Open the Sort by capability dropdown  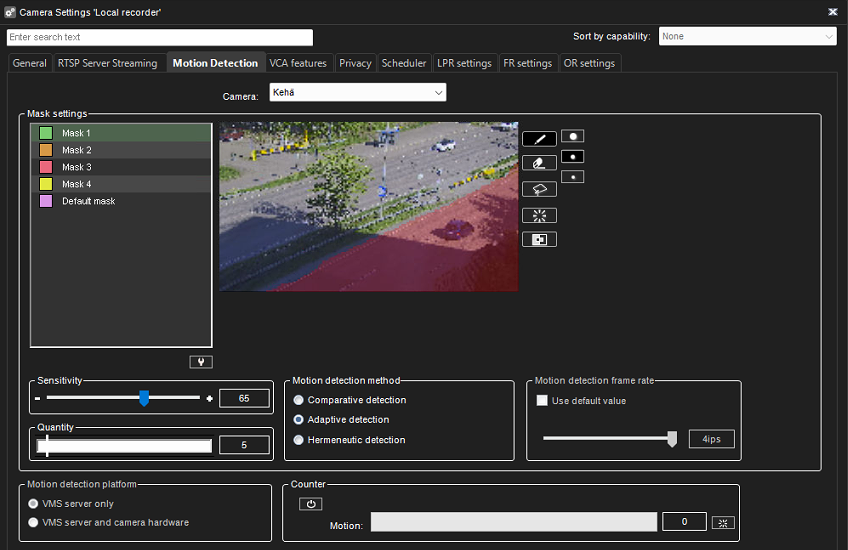(747, 36)
